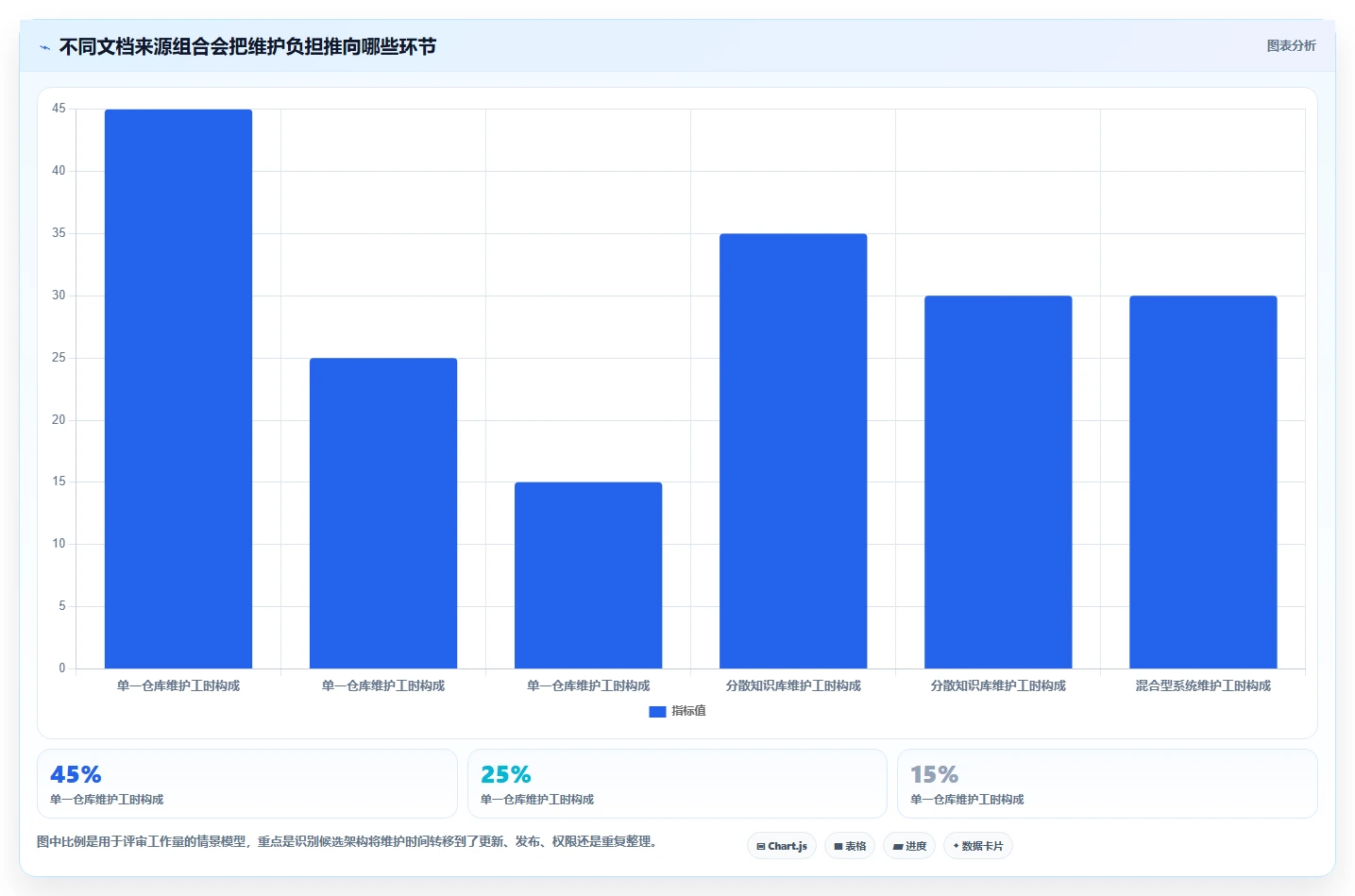
Task: Open the 25% stat card
Action: 677,784
